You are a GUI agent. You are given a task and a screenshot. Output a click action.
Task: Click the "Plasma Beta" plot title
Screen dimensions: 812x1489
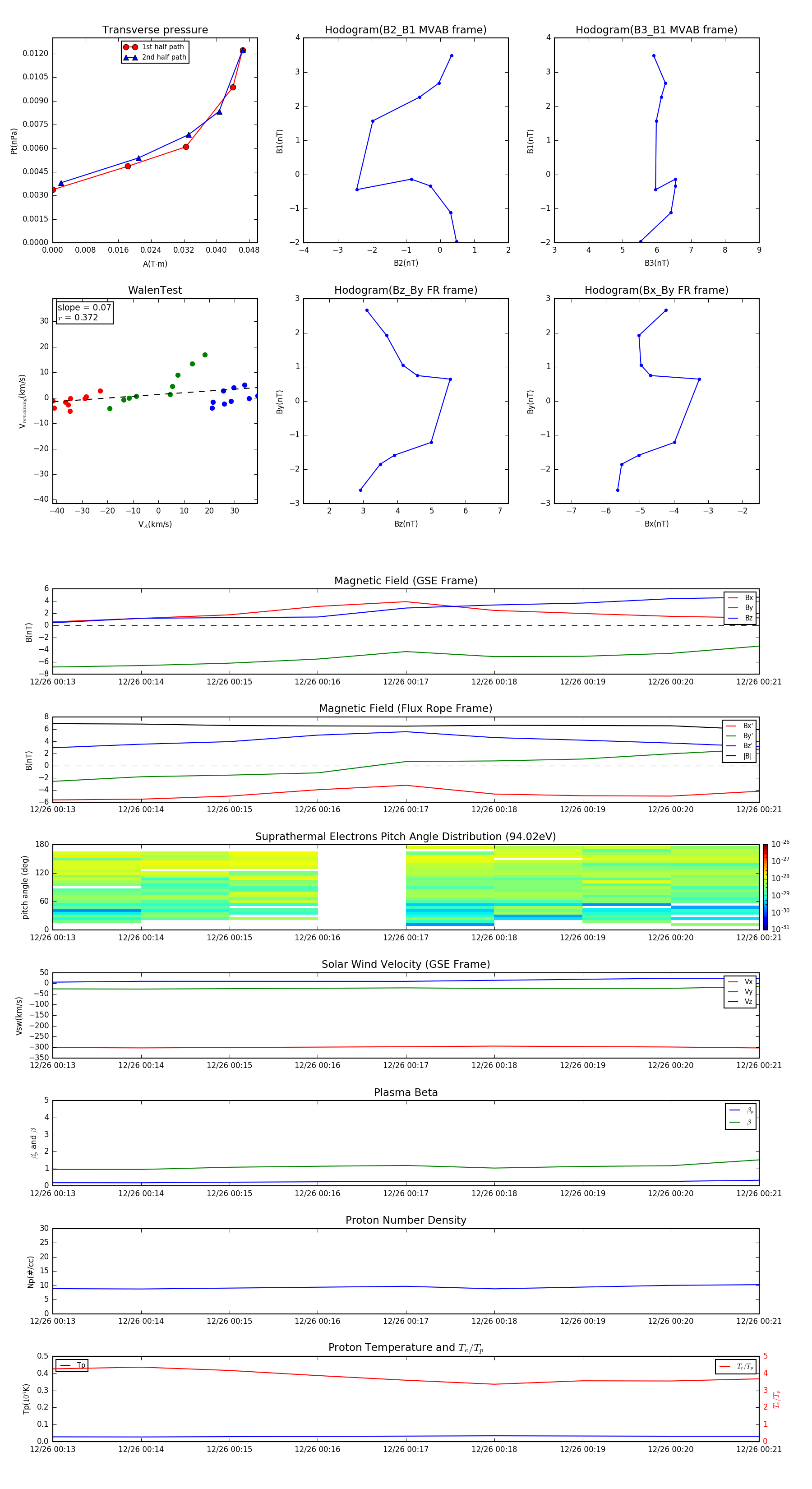pyautogui.click(x=406, y=1093)
